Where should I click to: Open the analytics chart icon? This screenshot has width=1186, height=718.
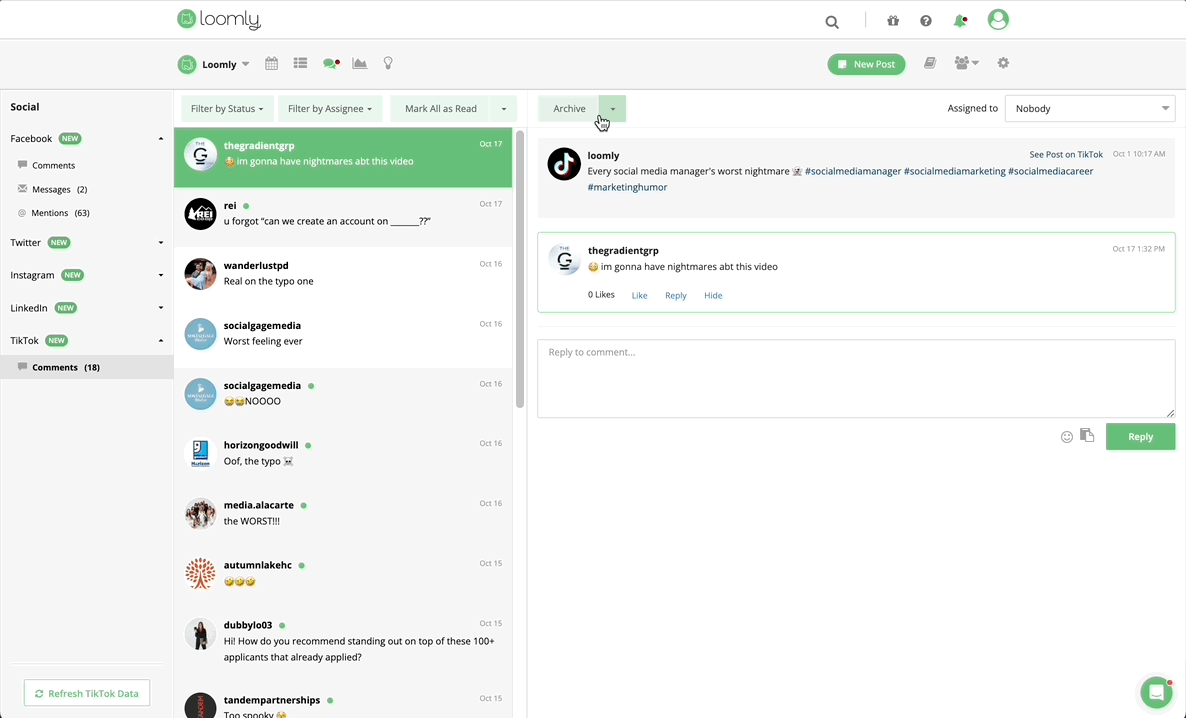point(359,63)
